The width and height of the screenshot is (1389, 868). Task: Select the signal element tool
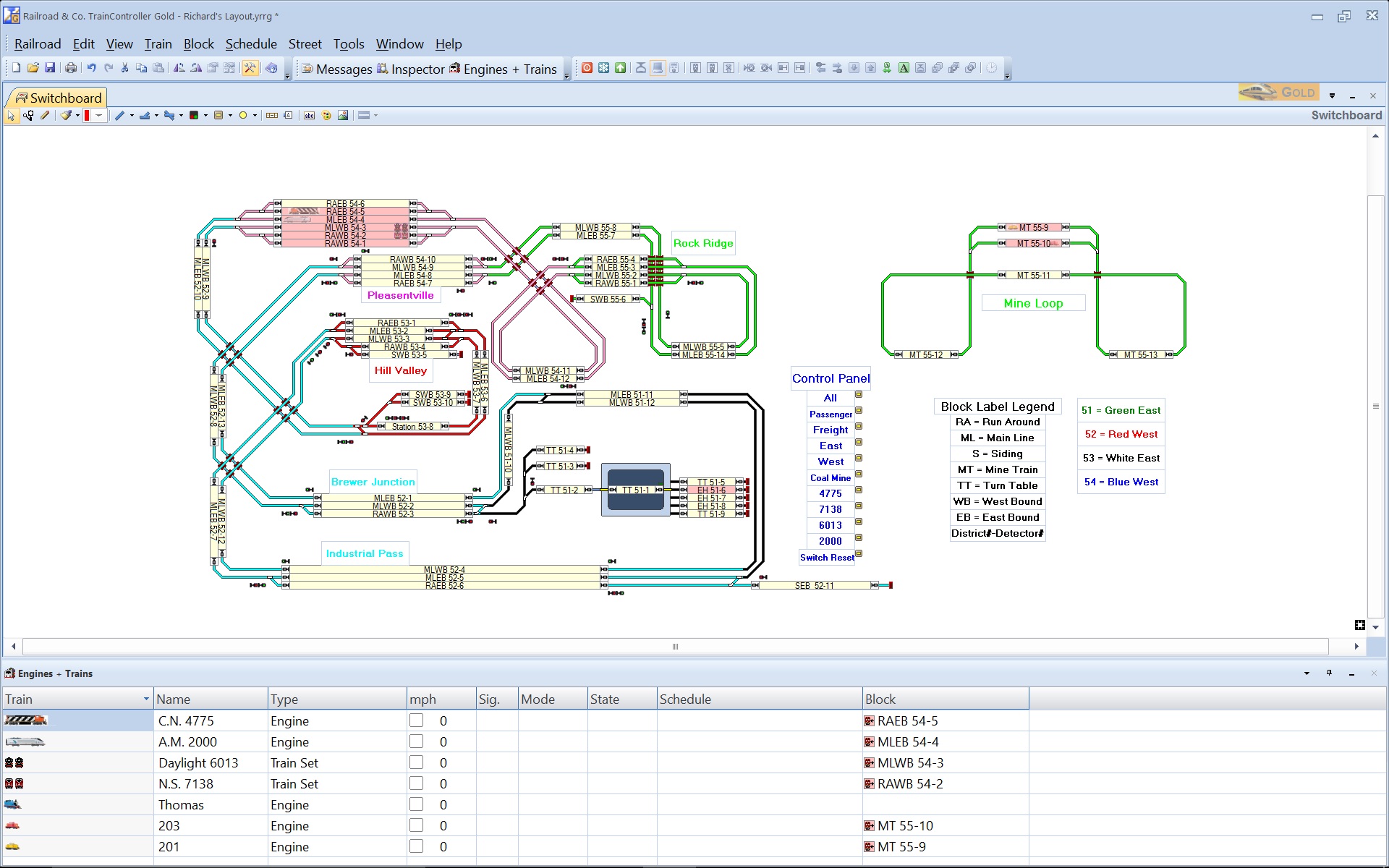click(x=194, y=115)
